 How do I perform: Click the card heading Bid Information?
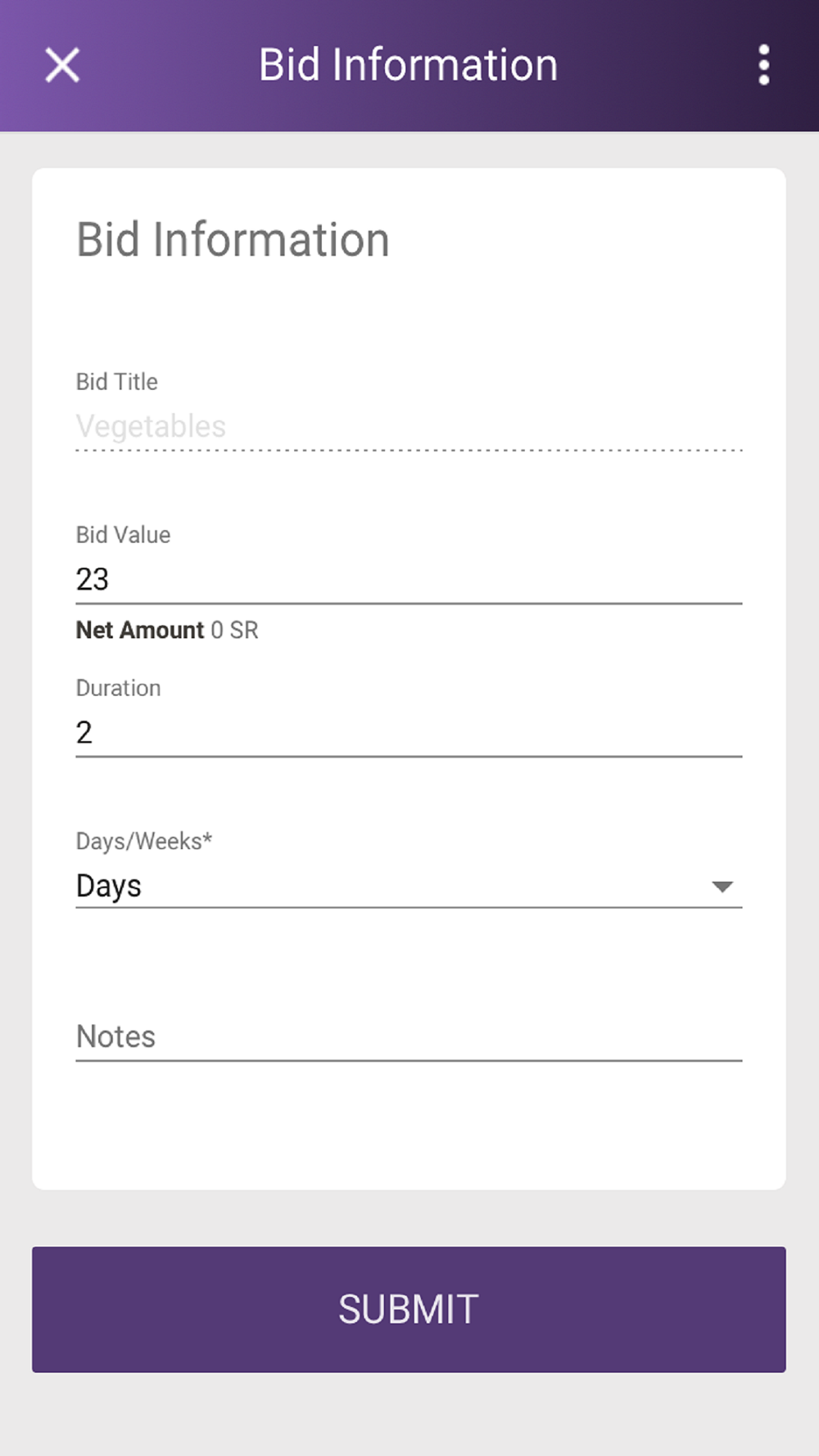[233, 240]
